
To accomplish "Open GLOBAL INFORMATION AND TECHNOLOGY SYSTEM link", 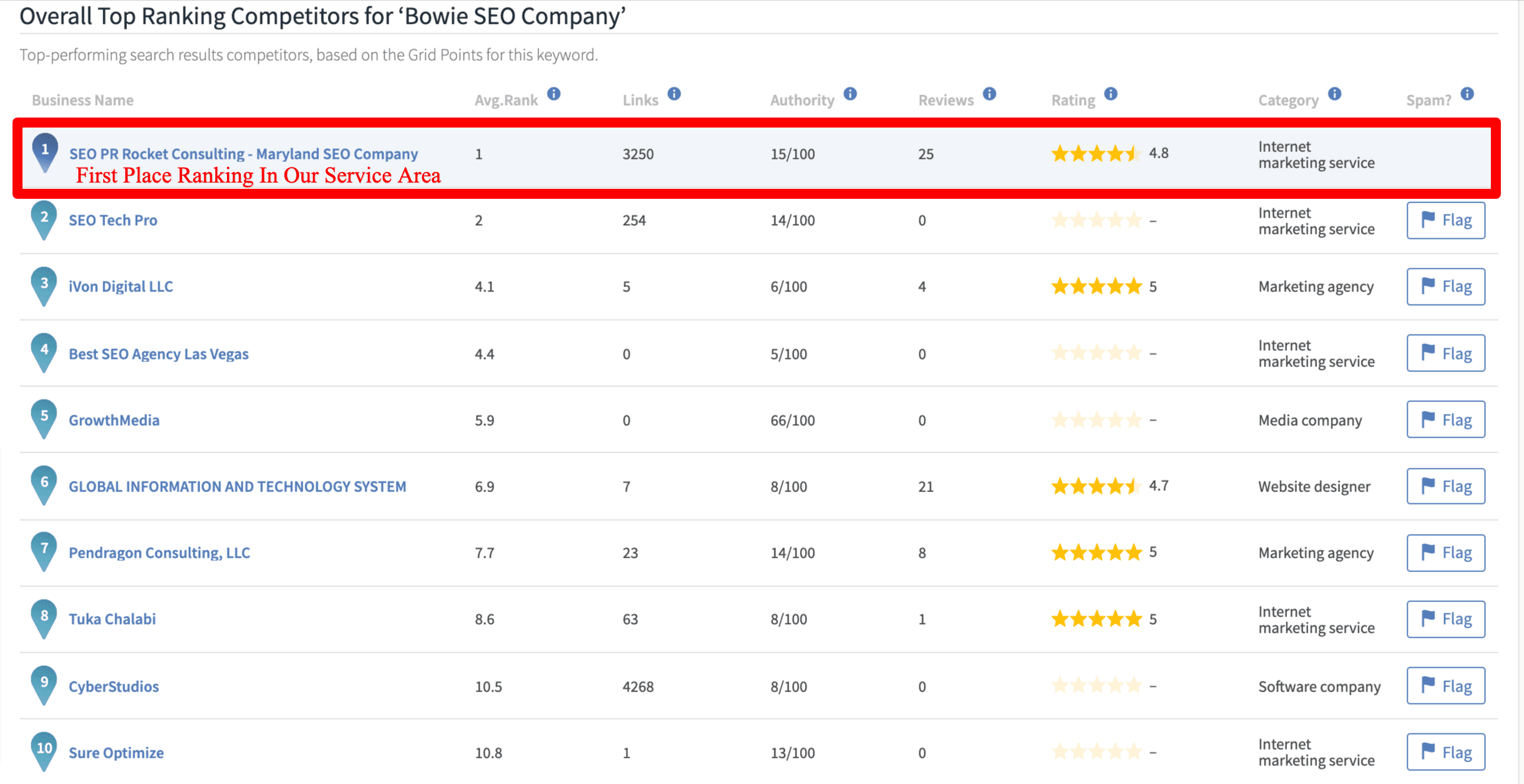I will [237, 486].
